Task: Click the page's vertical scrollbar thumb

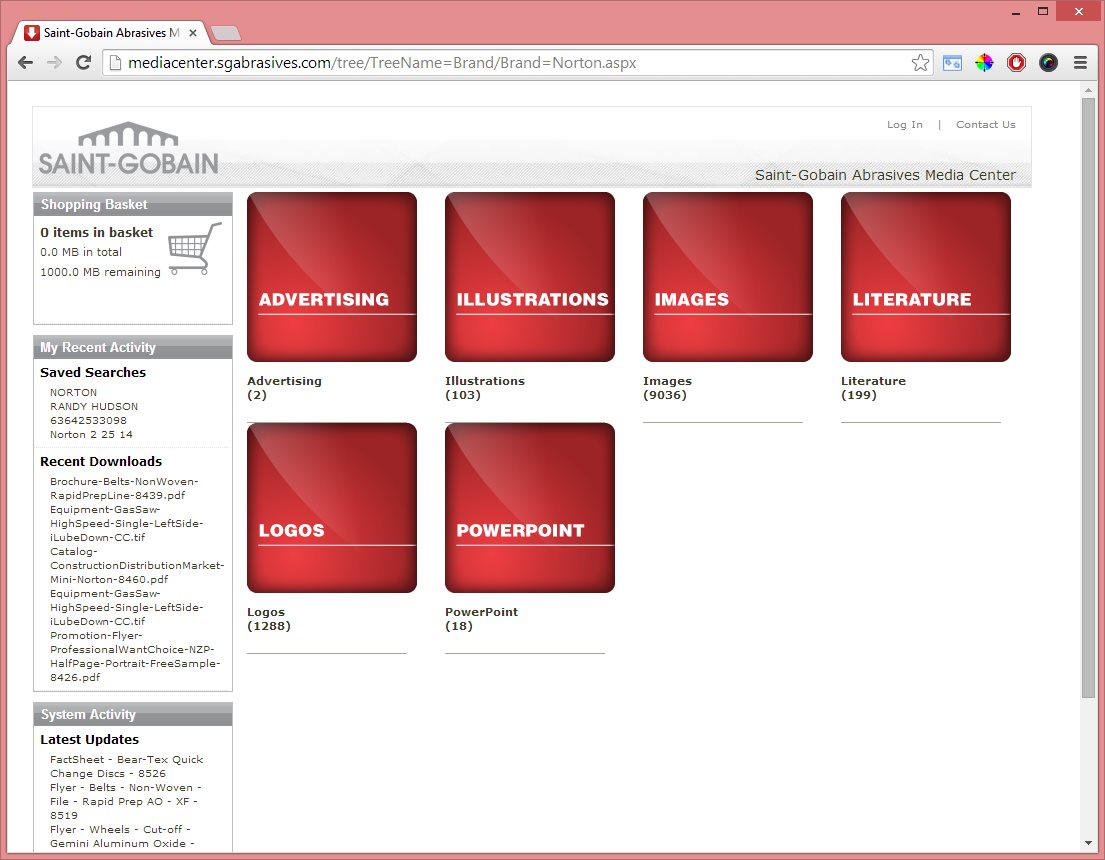Action: [x=1088, y=398]
